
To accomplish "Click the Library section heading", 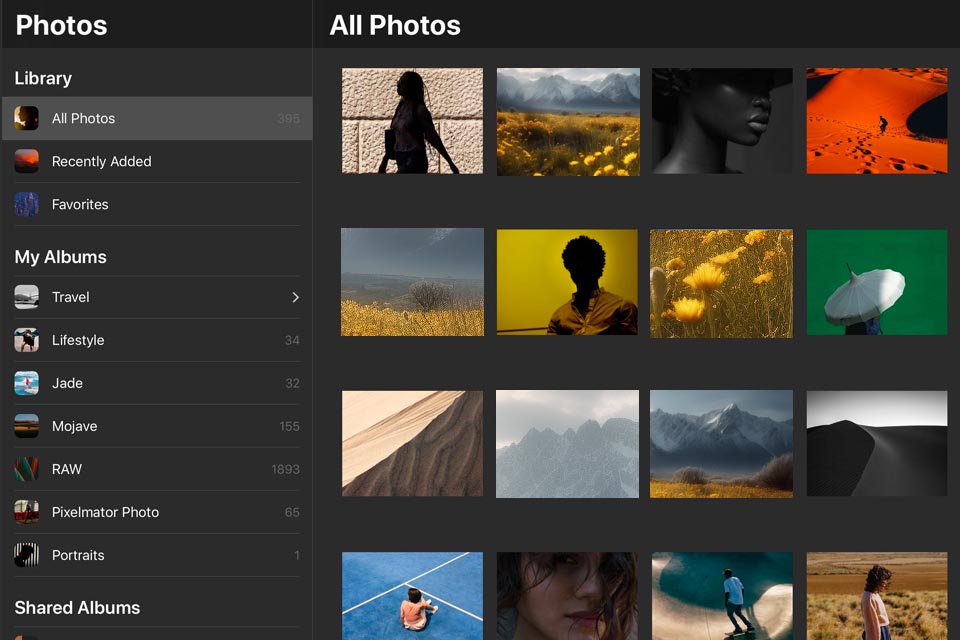I will click(43, 78).
